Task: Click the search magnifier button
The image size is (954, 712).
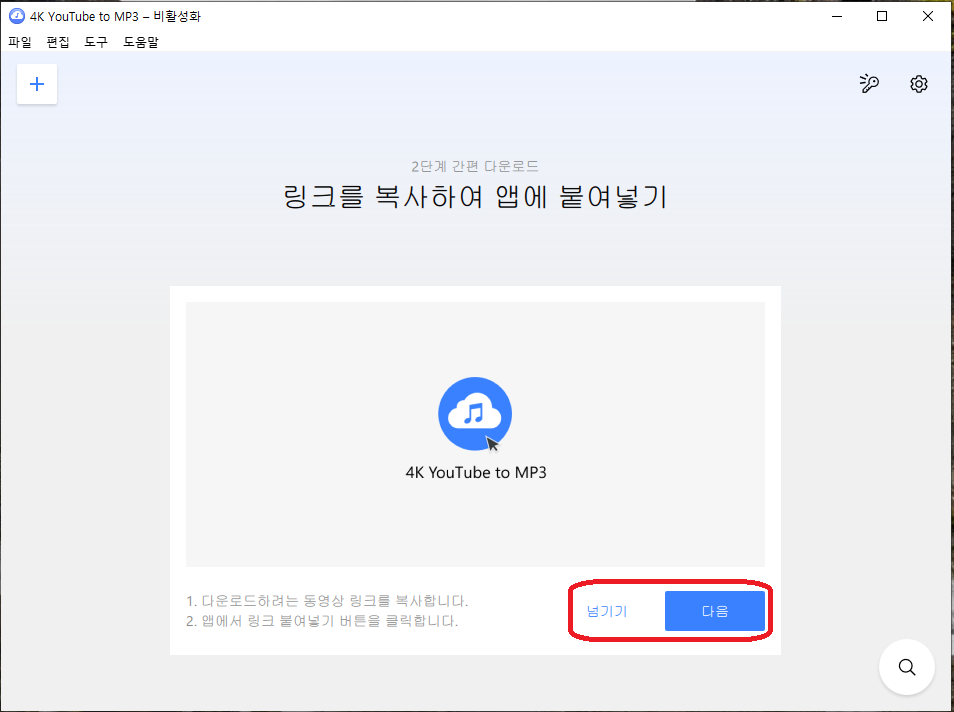Action: click(907, 667)
